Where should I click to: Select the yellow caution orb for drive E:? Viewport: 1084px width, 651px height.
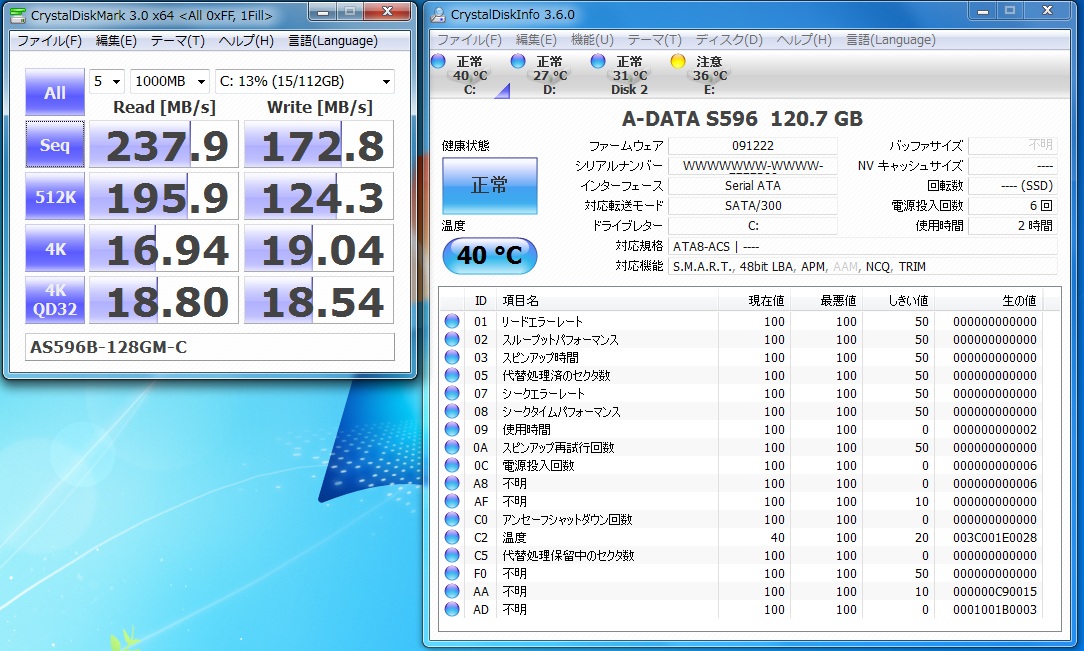(x=678, y=62)
